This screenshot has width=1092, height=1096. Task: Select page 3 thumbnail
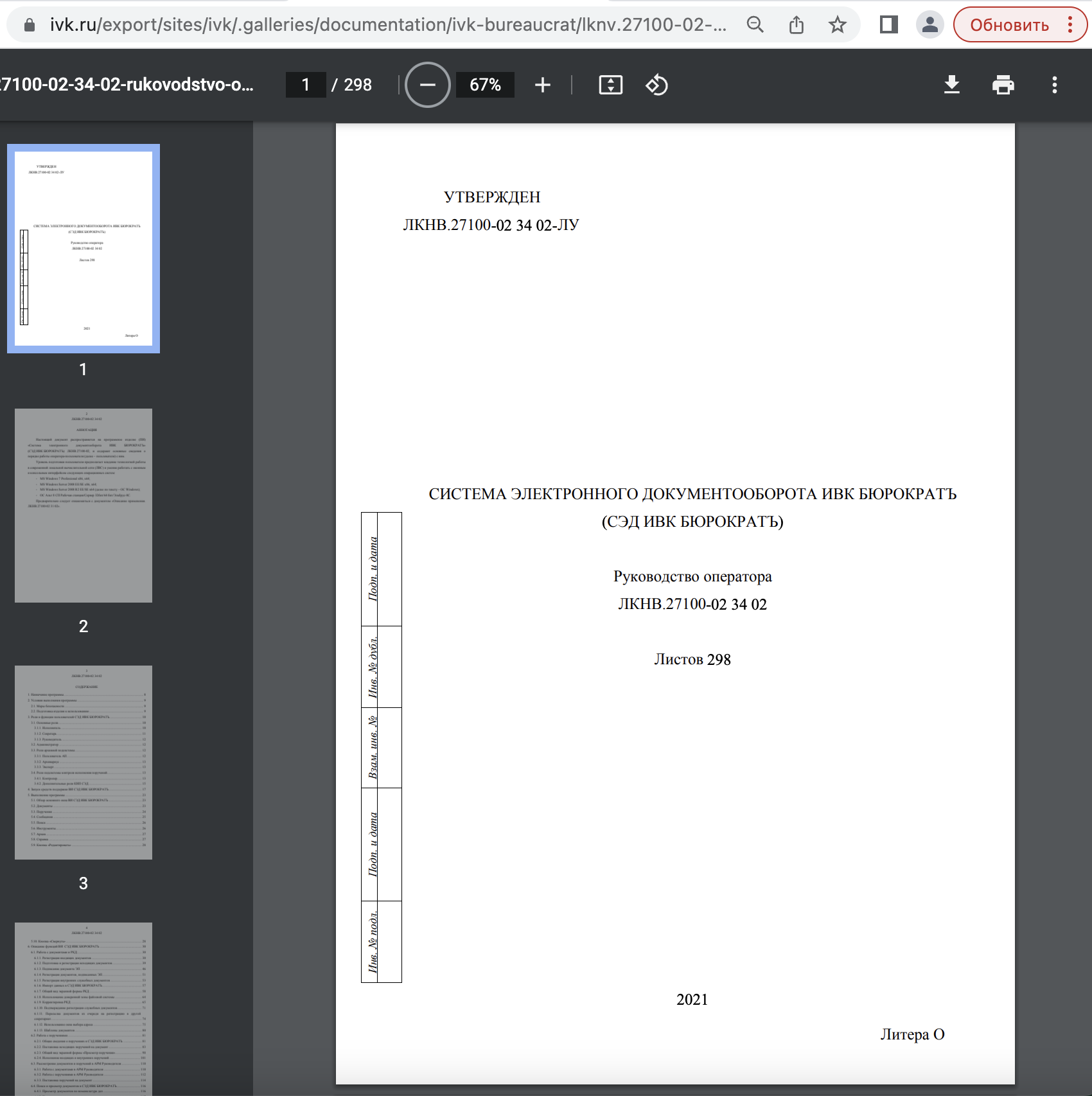84,763
